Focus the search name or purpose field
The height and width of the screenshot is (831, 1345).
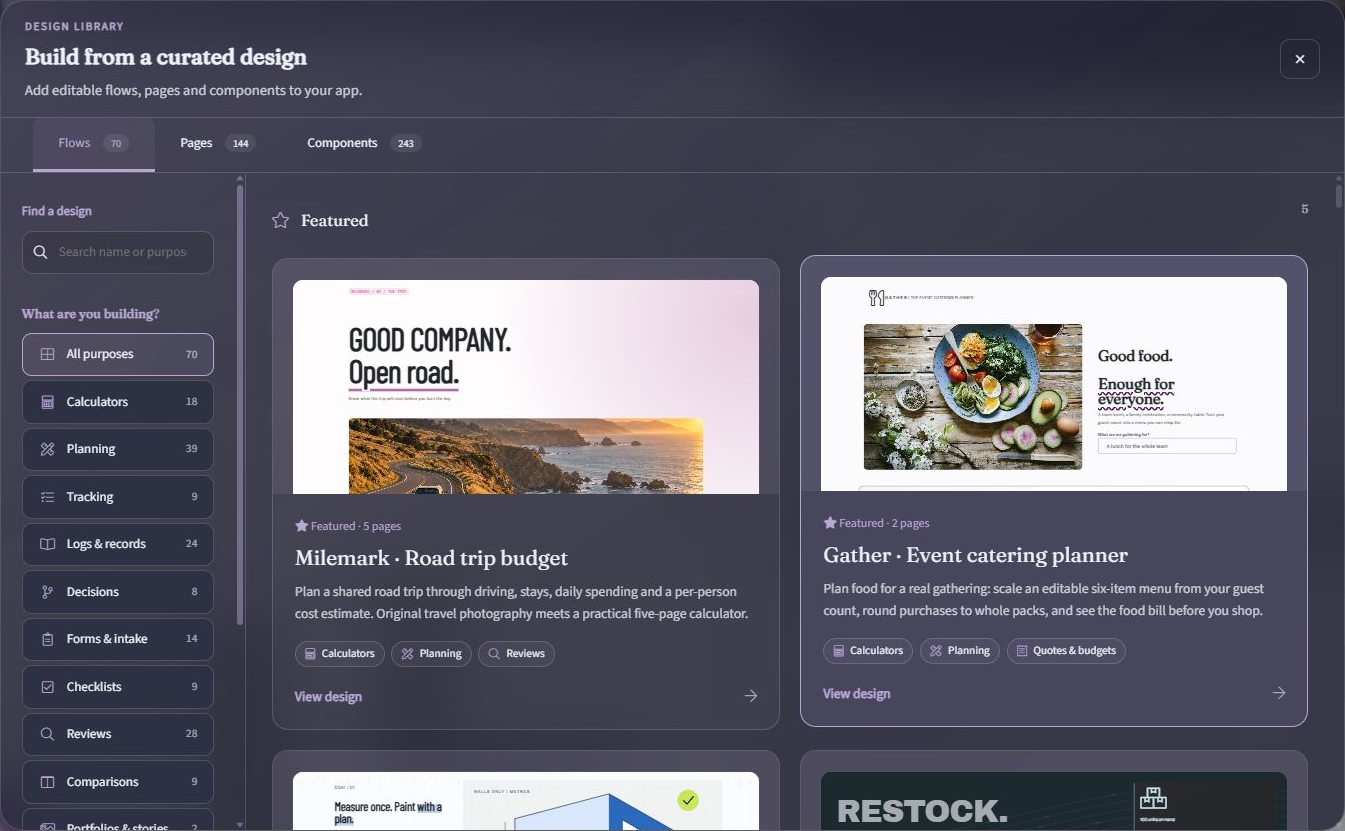[118, 252]
